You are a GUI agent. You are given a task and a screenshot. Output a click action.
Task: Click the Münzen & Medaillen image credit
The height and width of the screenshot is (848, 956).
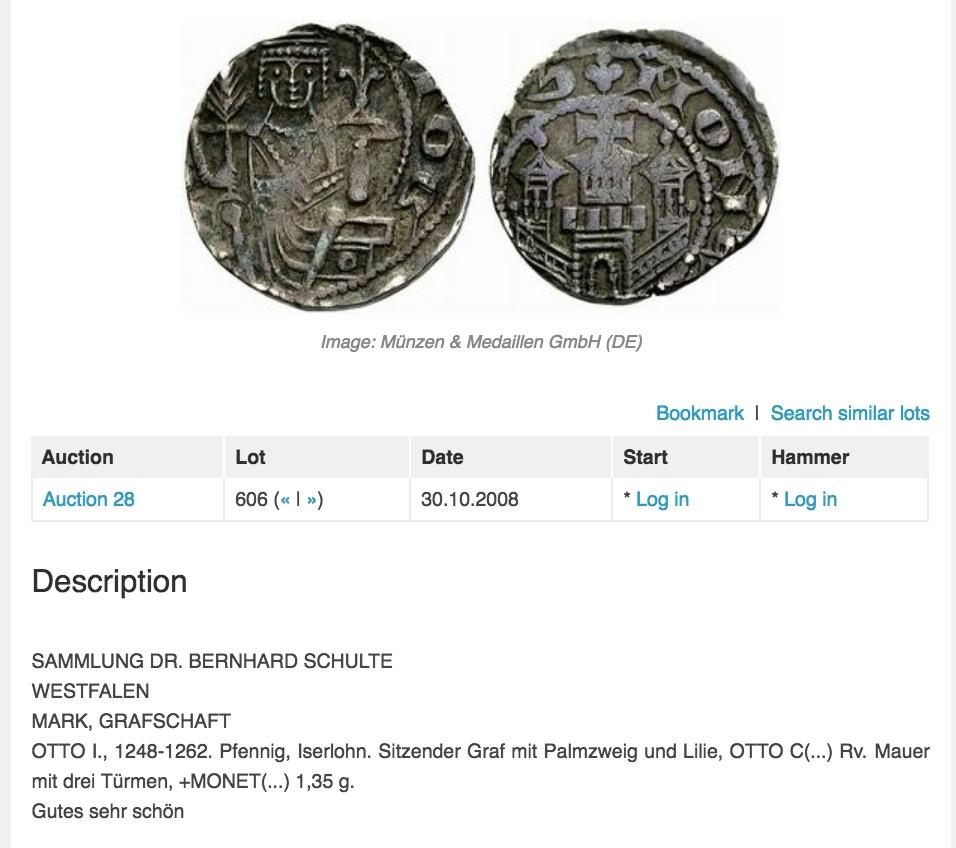click(481, 342)
